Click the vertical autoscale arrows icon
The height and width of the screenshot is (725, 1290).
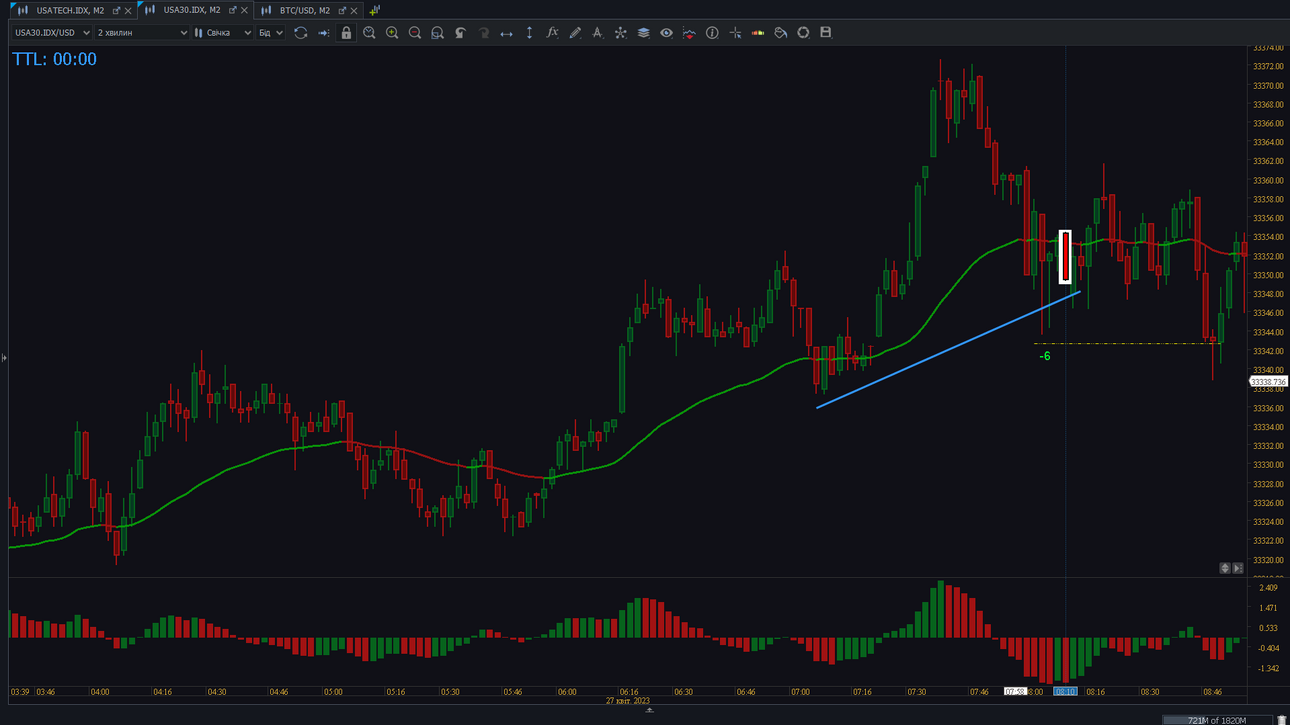click(x=529, y=33)
